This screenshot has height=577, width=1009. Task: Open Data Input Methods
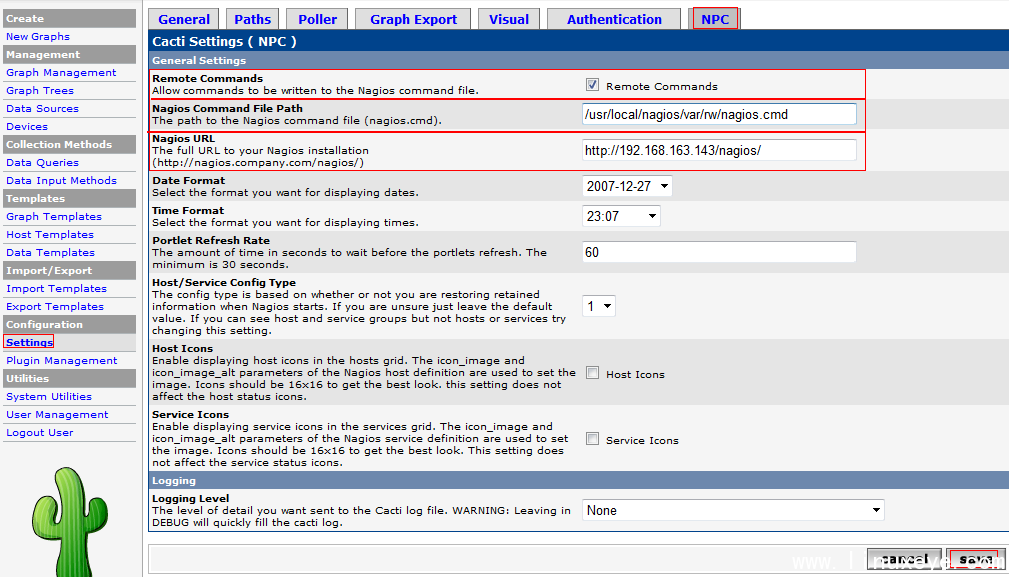[x=61, y=181]
